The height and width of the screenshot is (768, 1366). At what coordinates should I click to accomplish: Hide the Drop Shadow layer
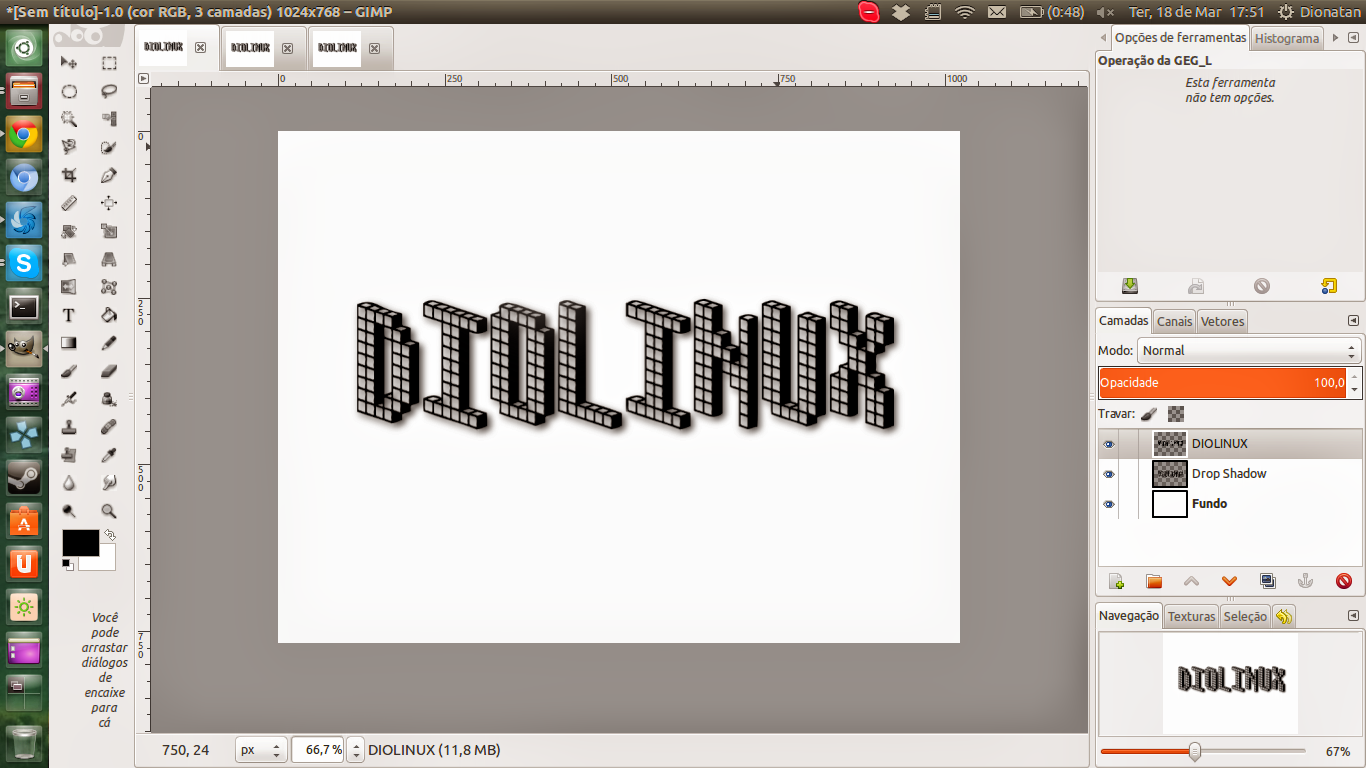1108,474
